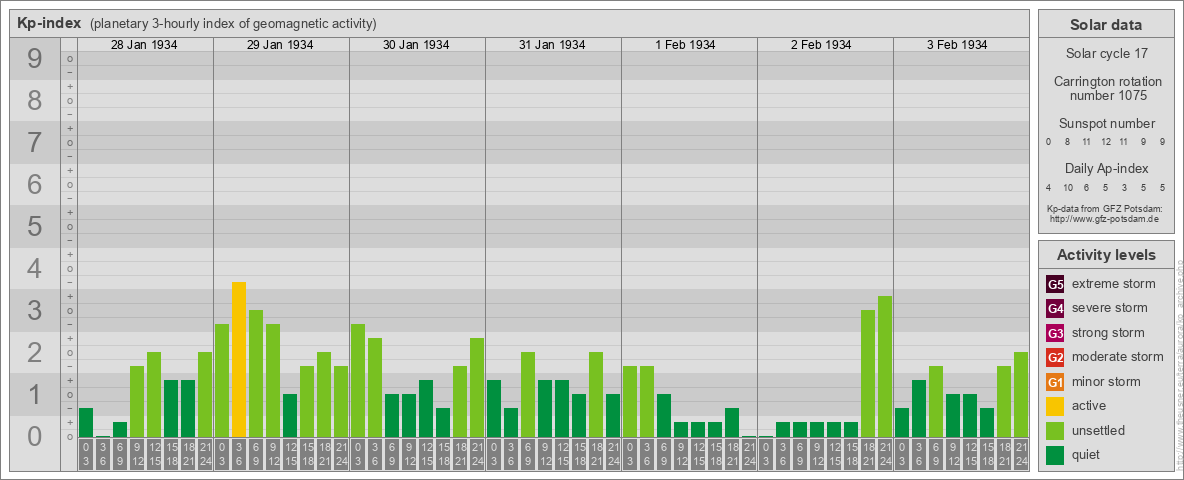The width and height of the screenshot is (1184, 480).
Task: Select the 21-24 bar on 3 Feb 1934
Action: click(x=1021, y=395)
